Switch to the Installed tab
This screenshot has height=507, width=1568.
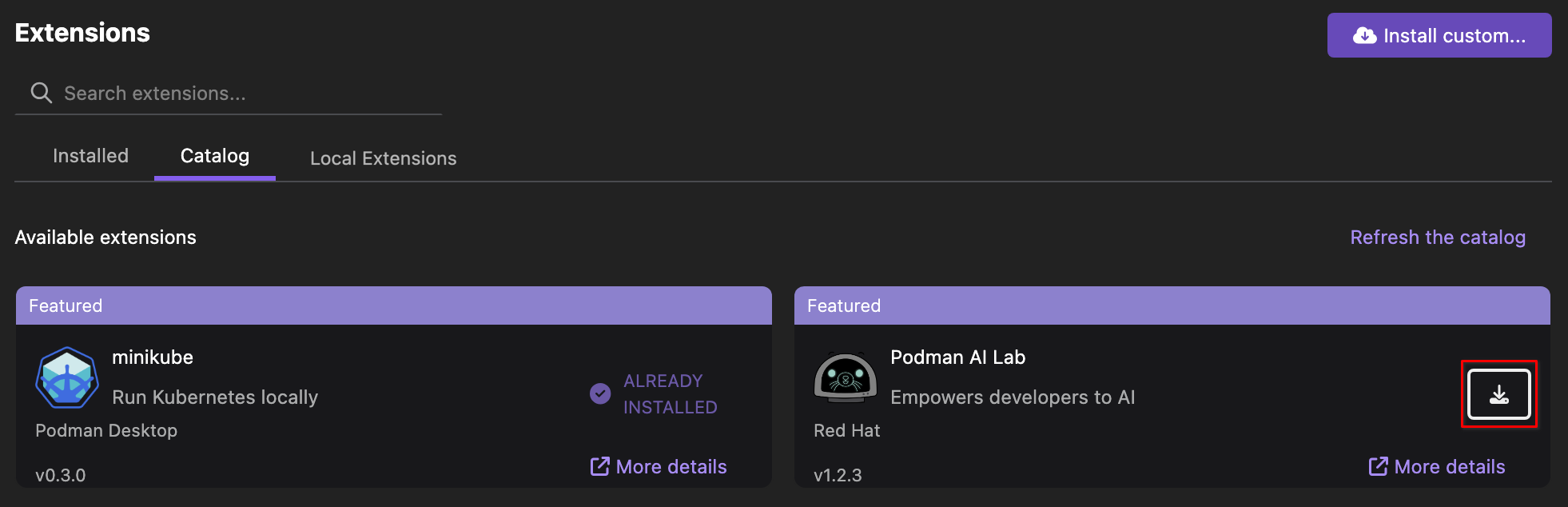tap(90, 156)
